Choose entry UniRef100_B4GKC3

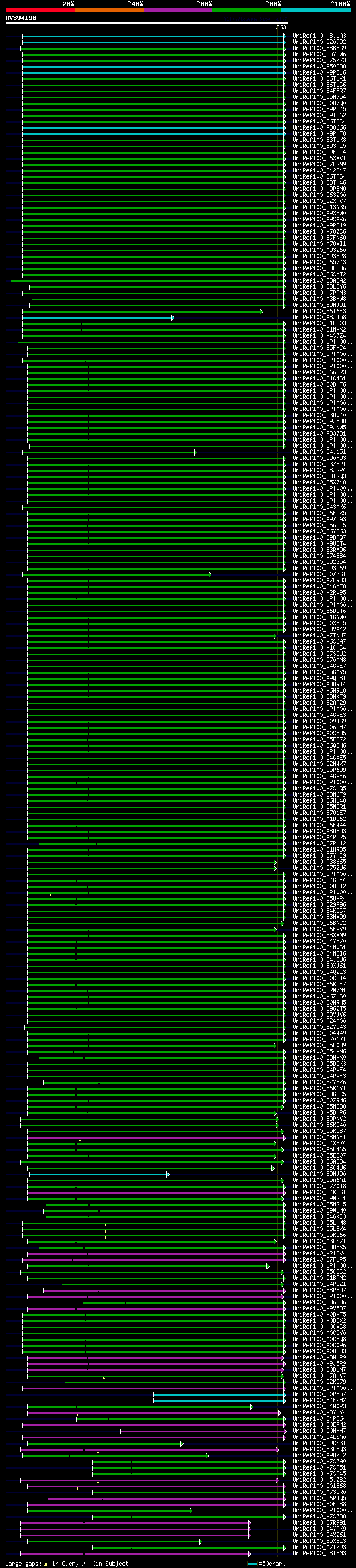319,1217
